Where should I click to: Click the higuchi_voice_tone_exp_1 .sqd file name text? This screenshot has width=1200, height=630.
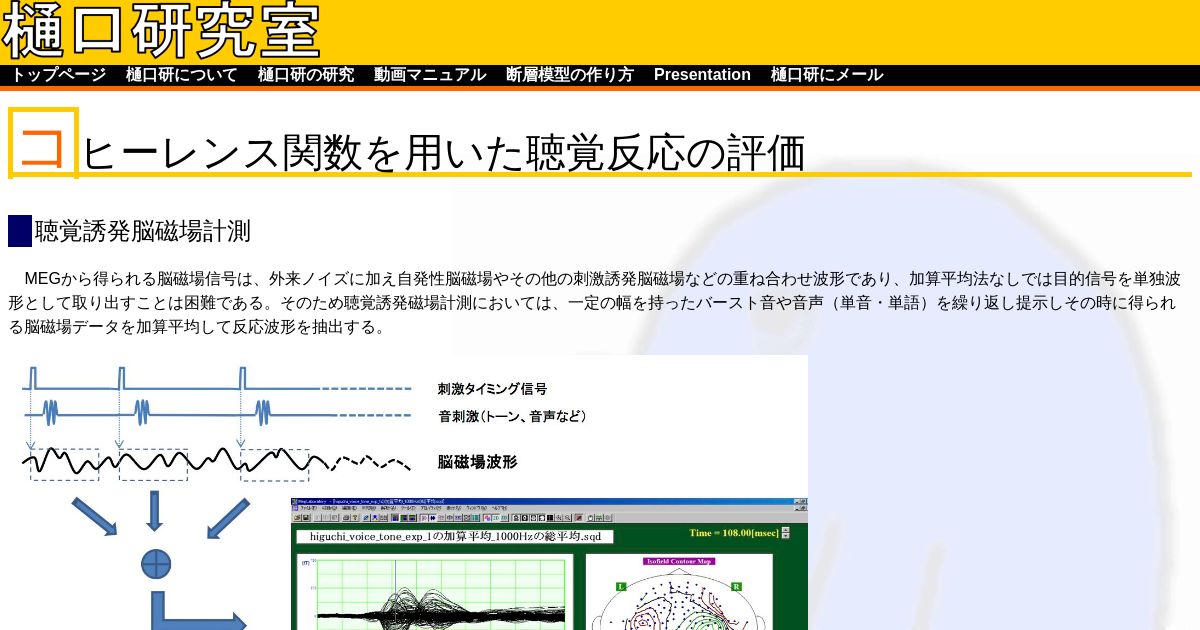[455, 537]
